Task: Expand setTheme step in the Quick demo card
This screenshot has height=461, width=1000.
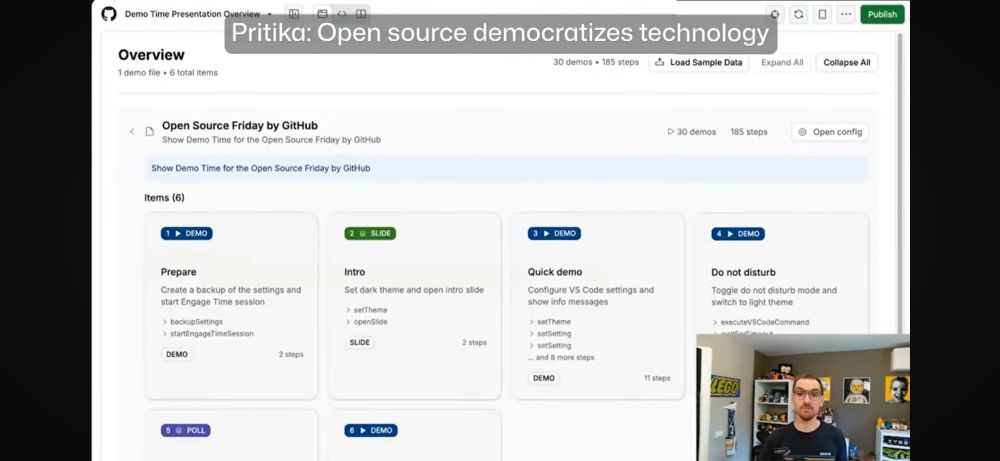Action: click(550, 322)
